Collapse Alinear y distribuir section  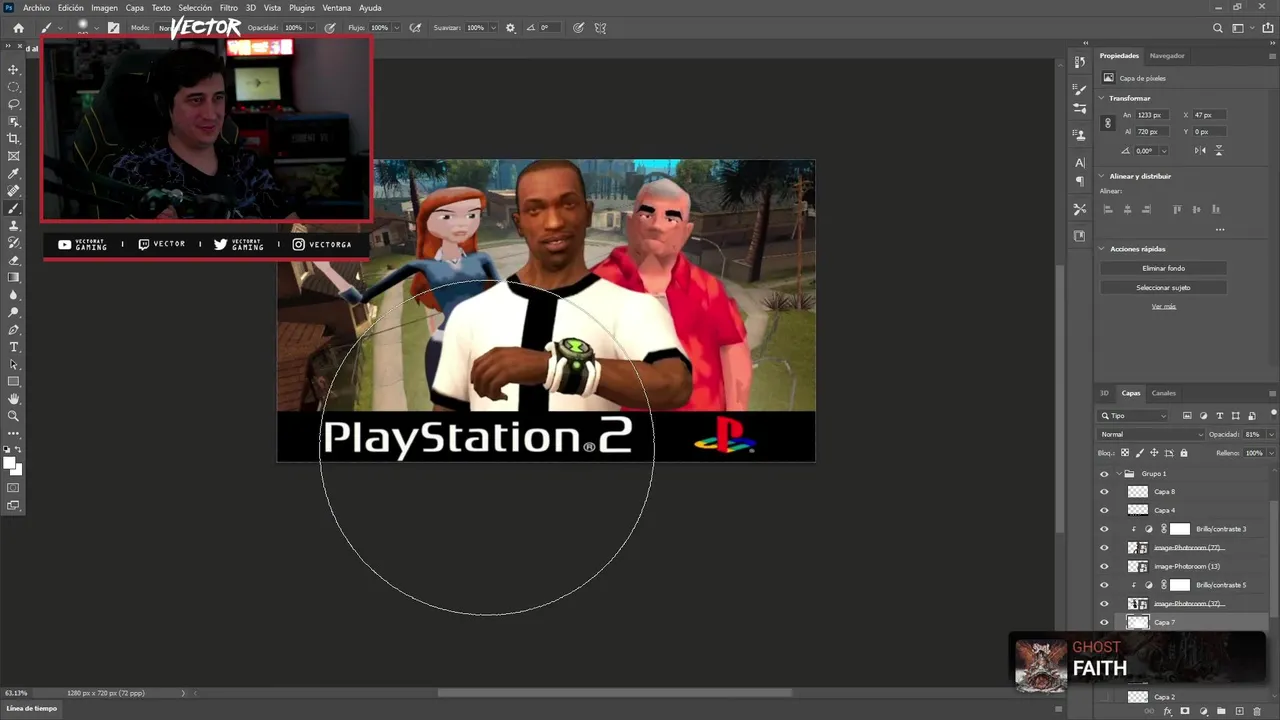[1102, 176]
